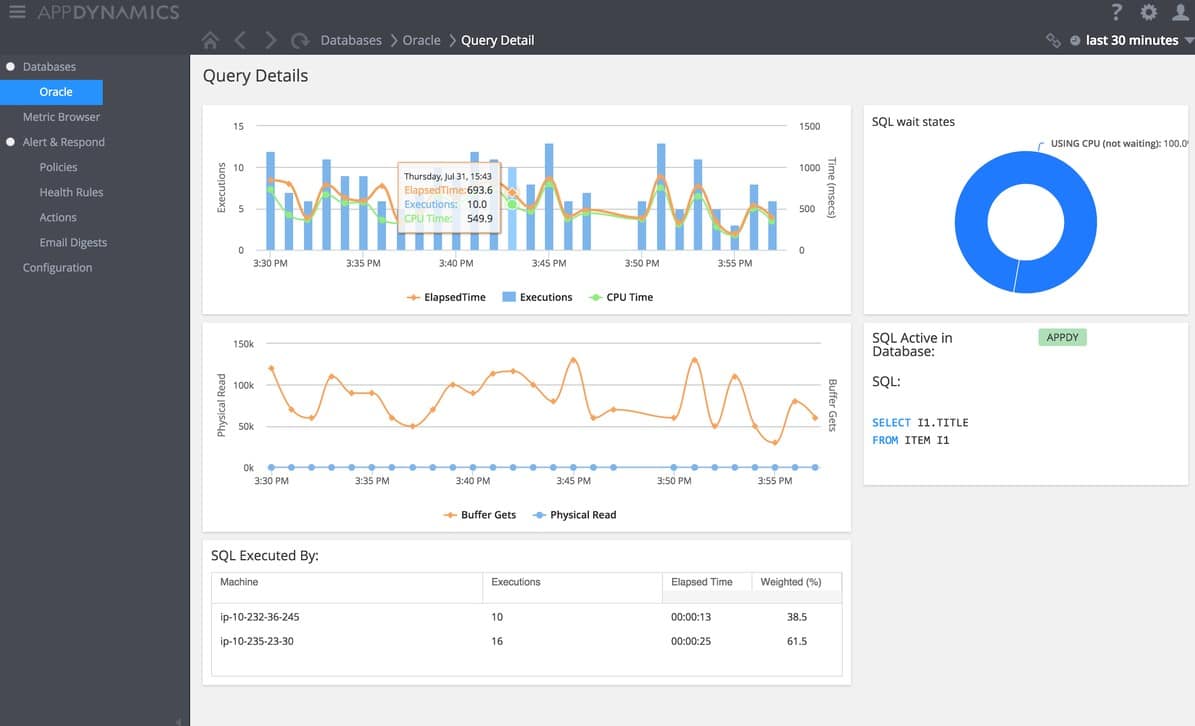
Task: Click the 38.5 weighted value
Action: pos(797,617)
